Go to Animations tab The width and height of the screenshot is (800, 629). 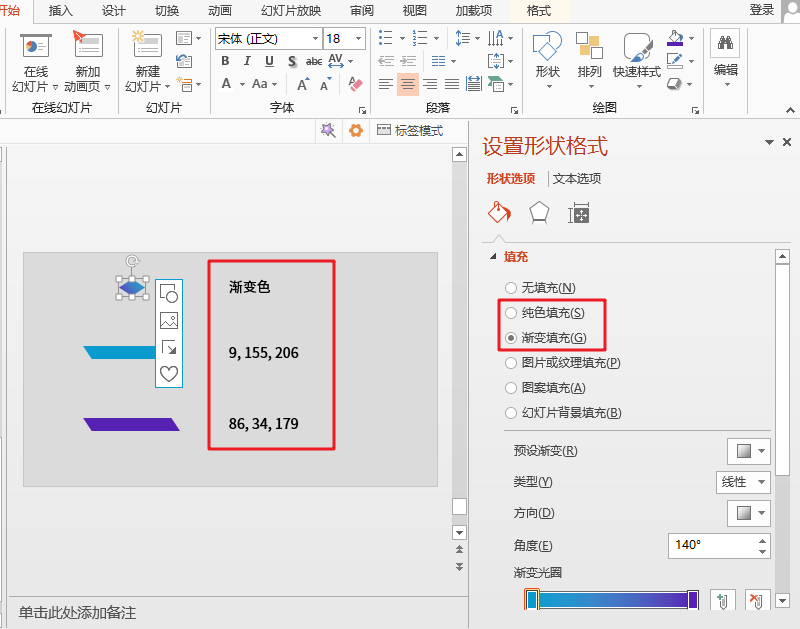pyautogui.click(x=219, y=10)
